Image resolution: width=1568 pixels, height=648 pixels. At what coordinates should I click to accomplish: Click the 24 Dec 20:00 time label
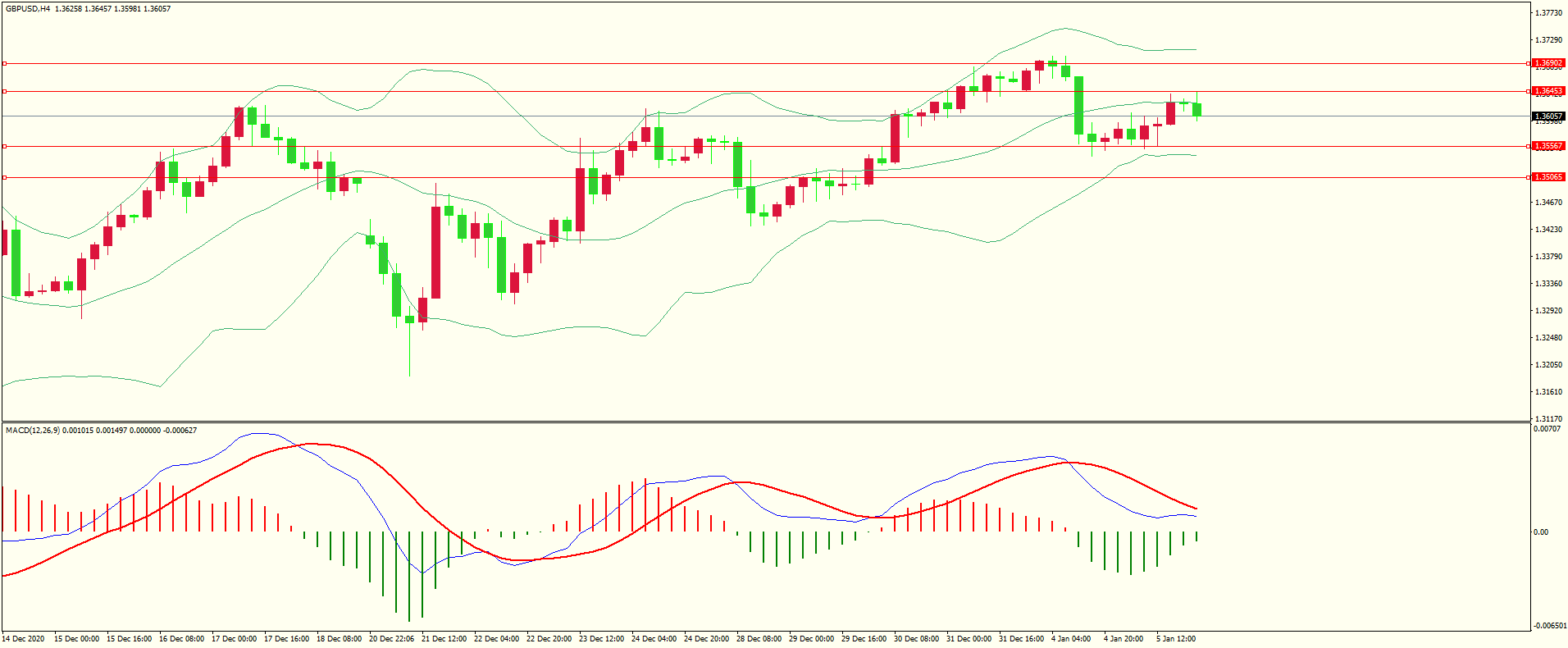point(706,639)
